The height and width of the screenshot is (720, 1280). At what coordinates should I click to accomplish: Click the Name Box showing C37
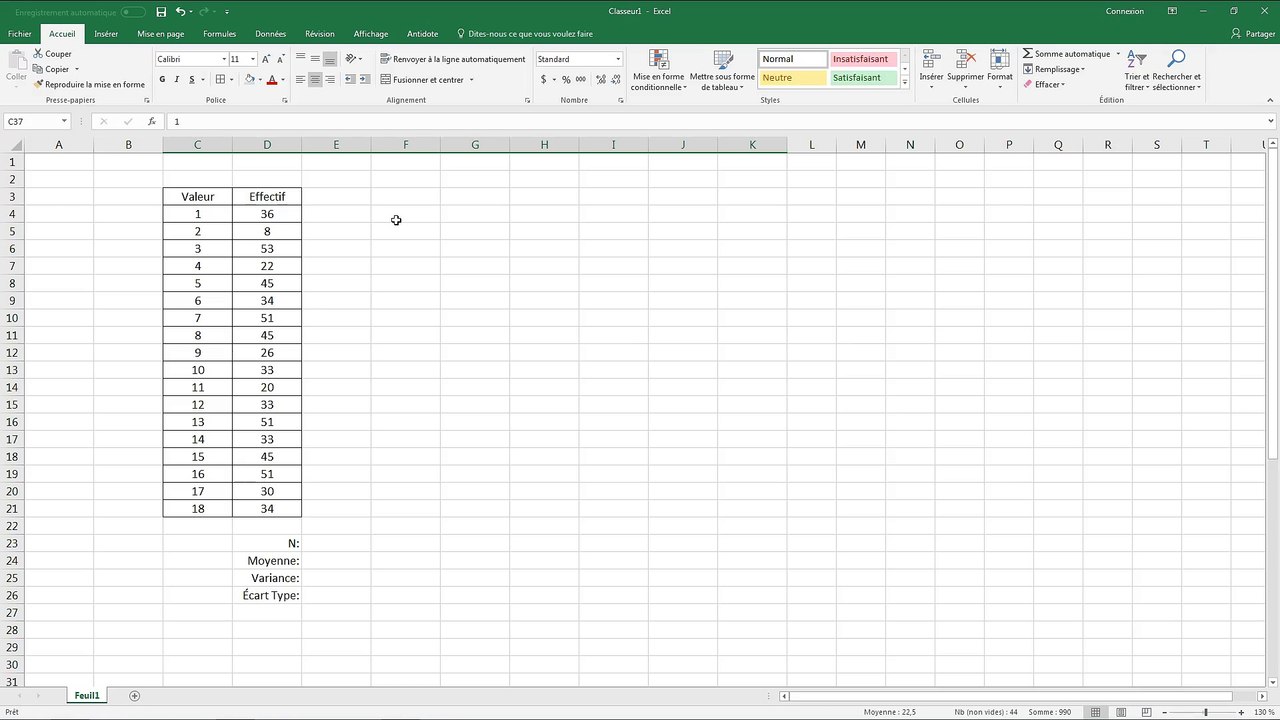[x=37, y=121]
